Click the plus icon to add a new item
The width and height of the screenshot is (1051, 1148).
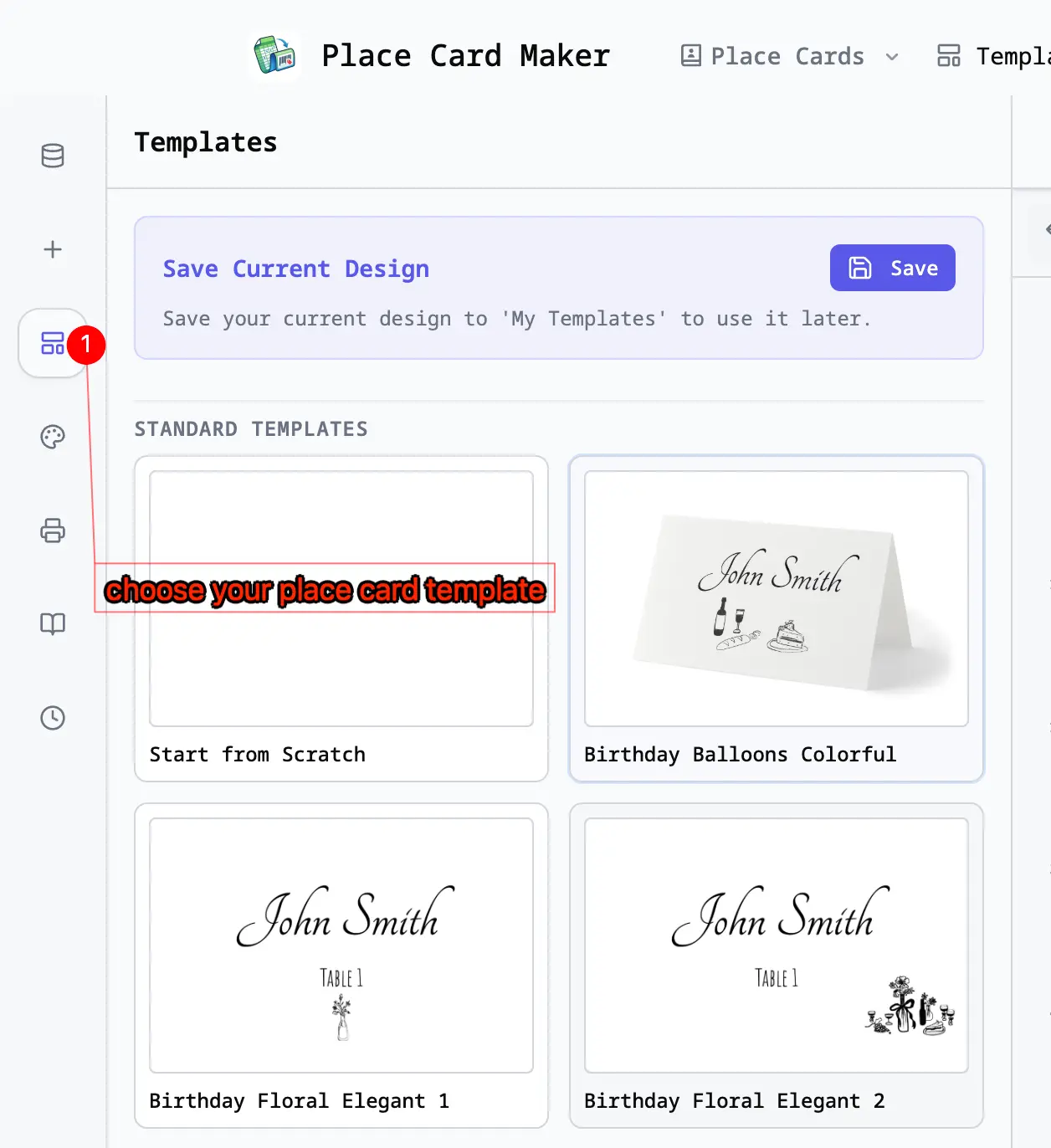(53, 249)
